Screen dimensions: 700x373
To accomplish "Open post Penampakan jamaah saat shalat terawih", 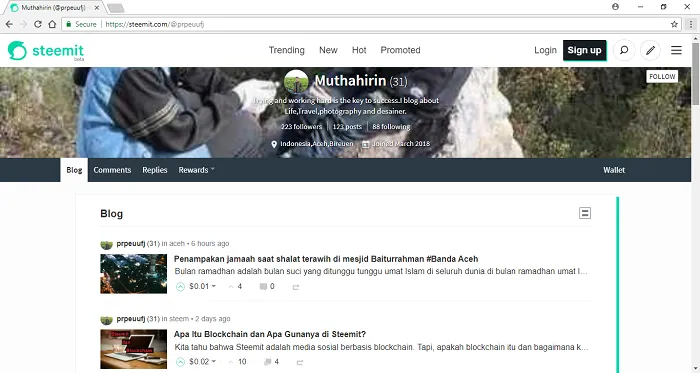I will pos(326,259).
